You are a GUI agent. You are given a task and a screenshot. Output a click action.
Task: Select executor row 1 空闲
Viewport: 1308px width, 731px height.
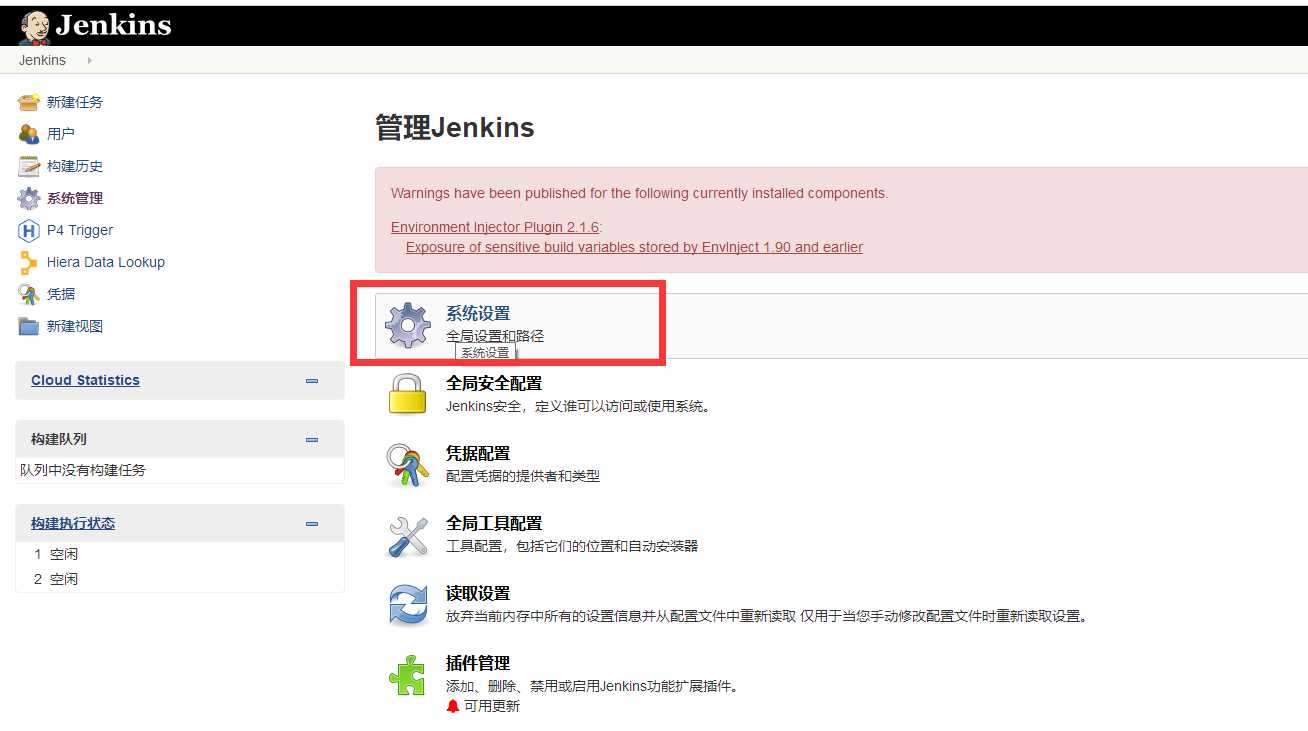click(x=180, y=554)
